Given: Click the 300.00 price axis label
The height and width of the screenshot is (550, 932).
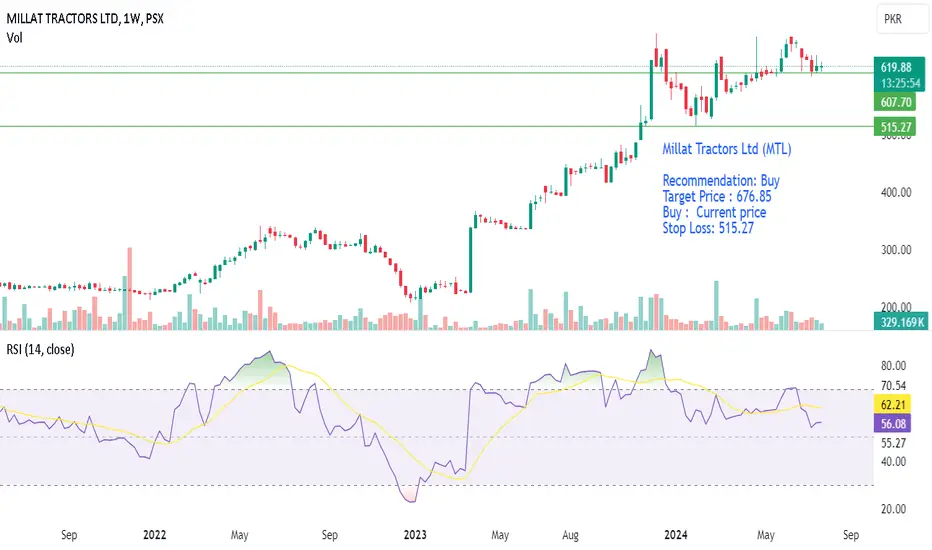Looking at the screenshot, I should pyautogui.click(x=896, y=250).
